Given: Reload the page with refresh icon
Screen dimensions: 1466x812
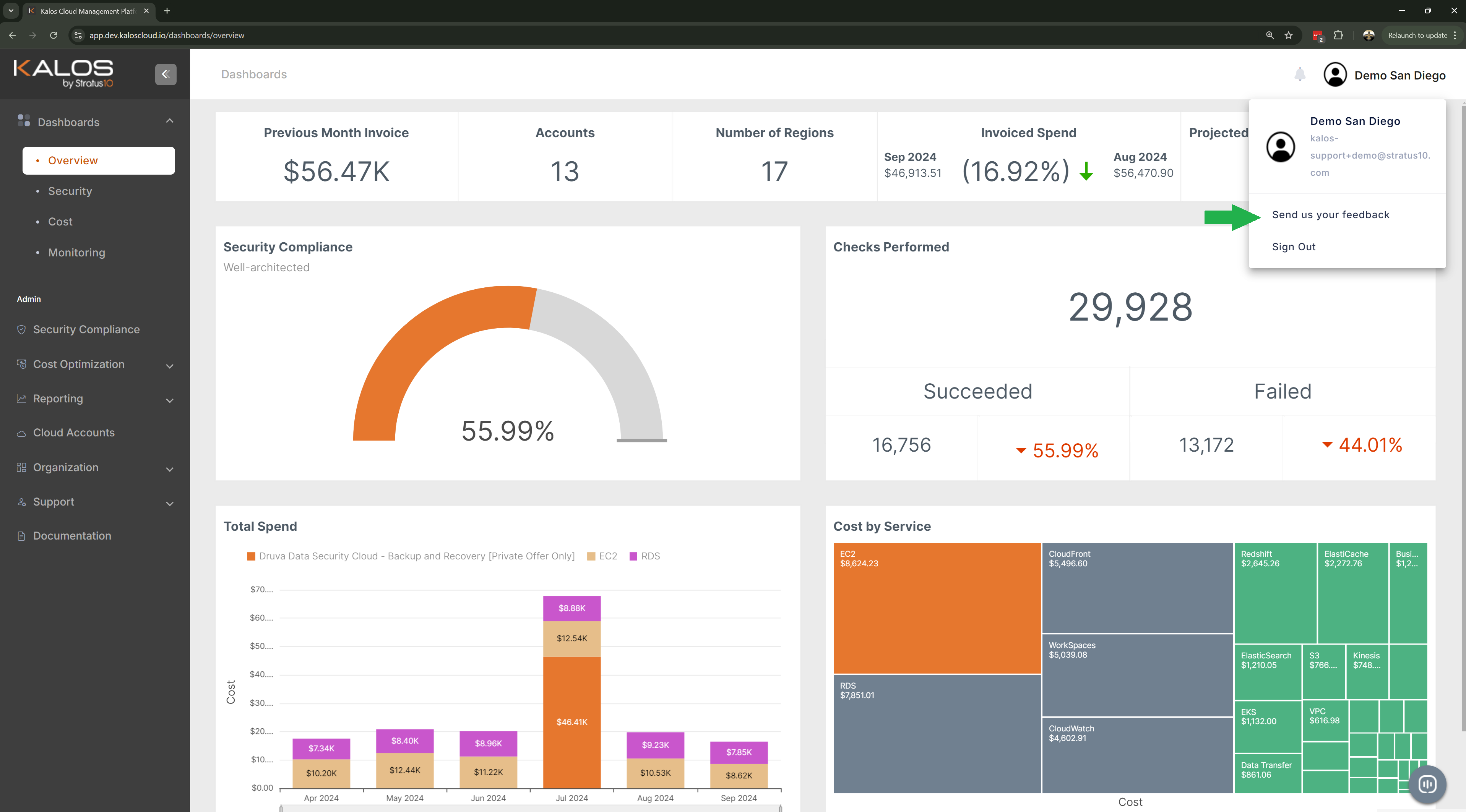Looking at the screenshot, I should click(x=54, y=35).
